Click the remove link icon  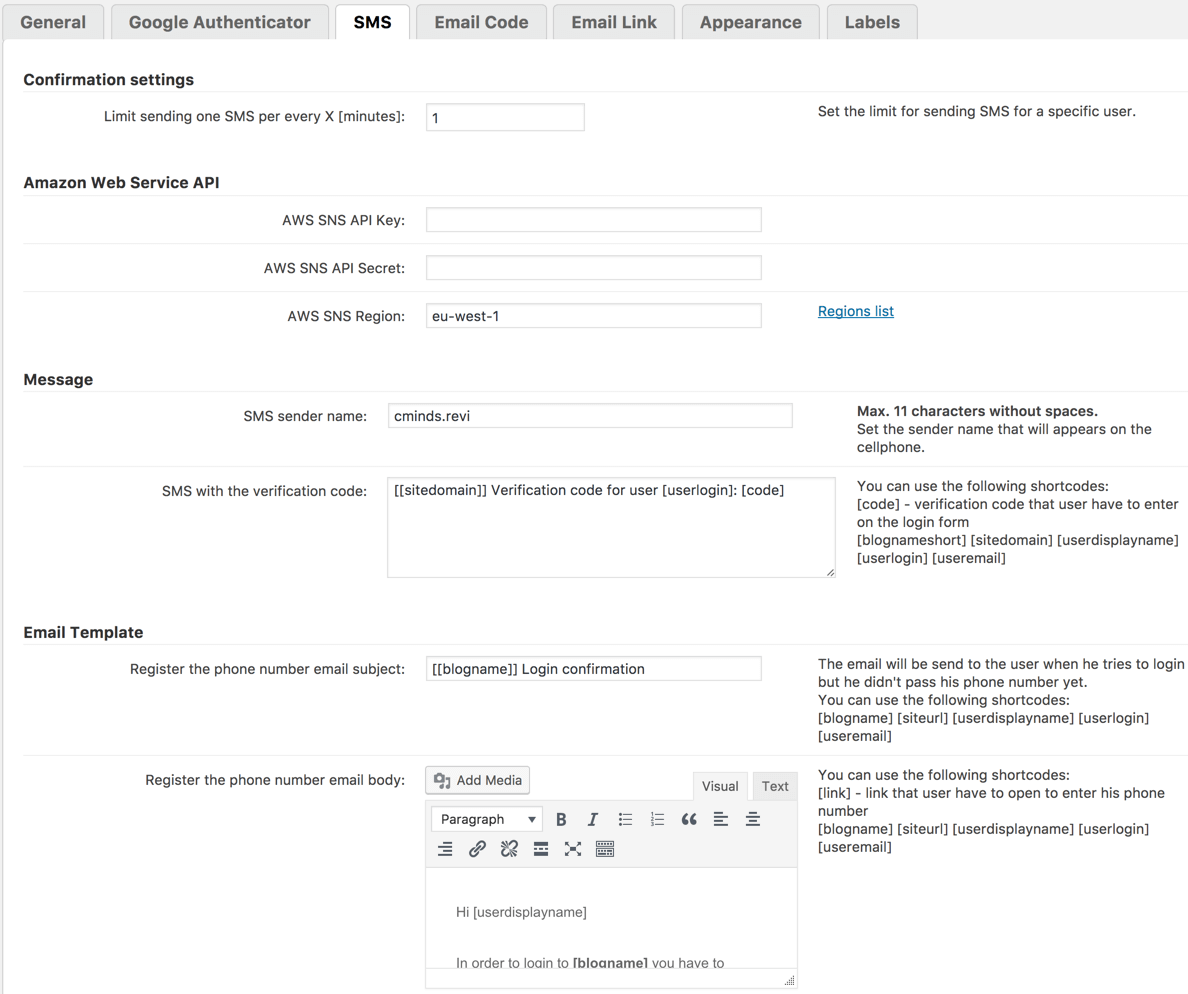(x=509, y=849)
